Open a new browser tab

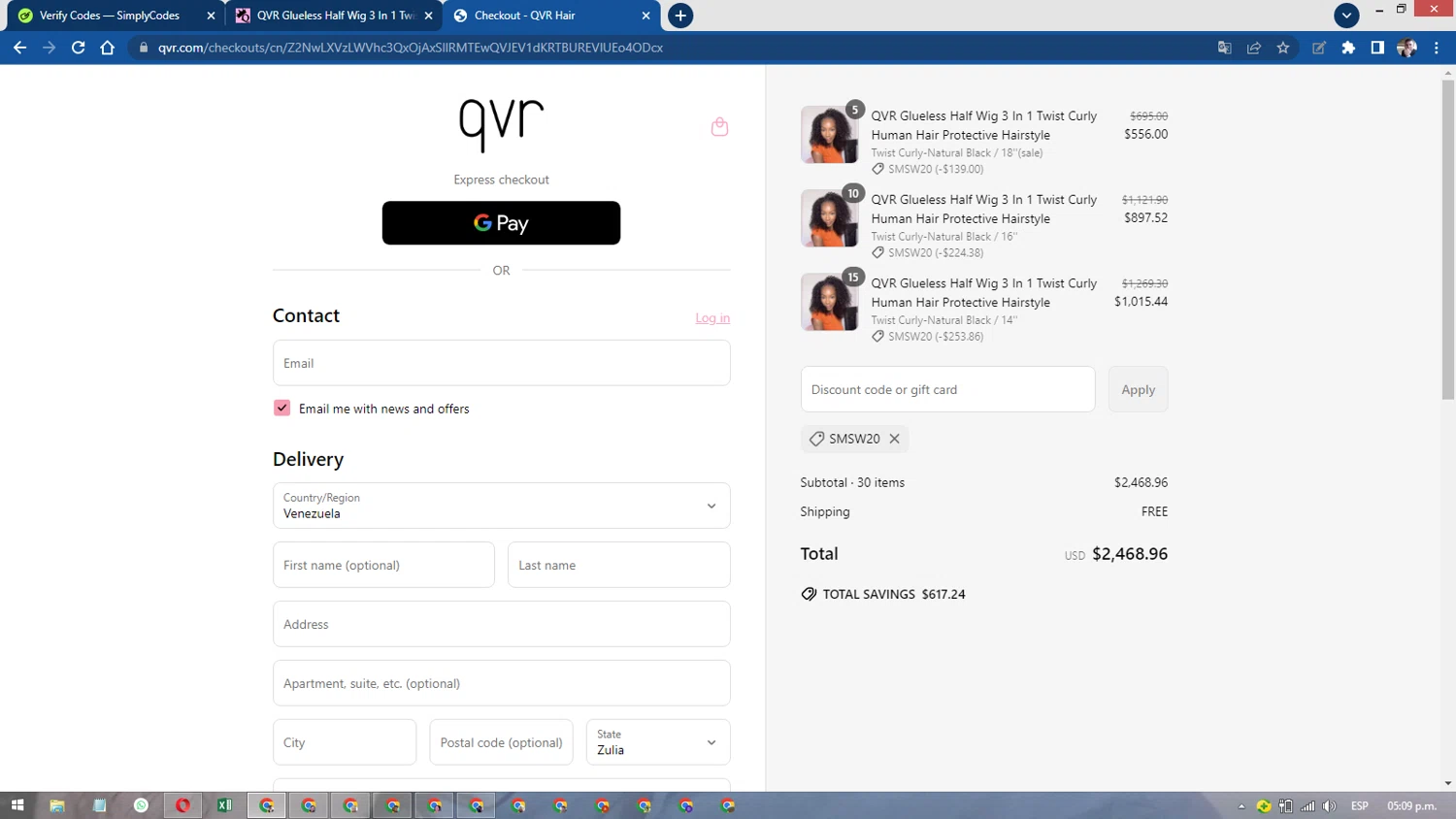(x=680, y=16)
